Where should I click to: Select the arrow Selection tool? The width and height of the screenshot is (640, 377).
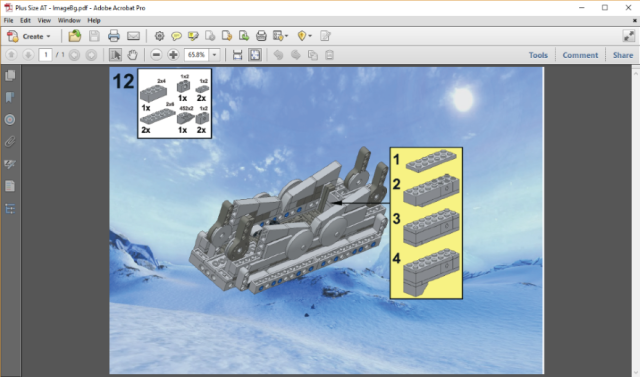pos(116,55)
